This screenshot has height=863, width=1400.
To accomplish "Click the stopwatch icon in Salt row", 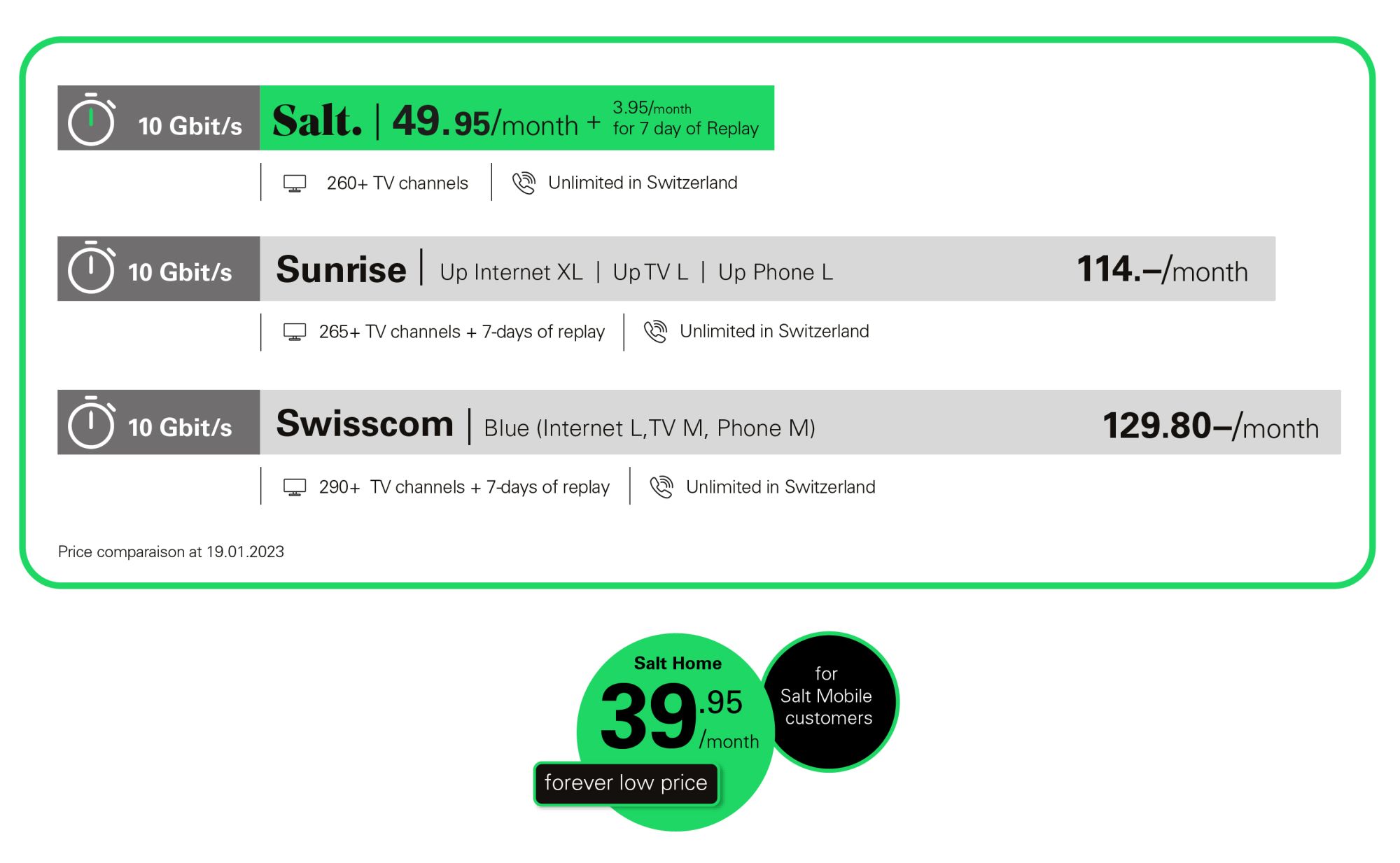I will tap(92, 119).
